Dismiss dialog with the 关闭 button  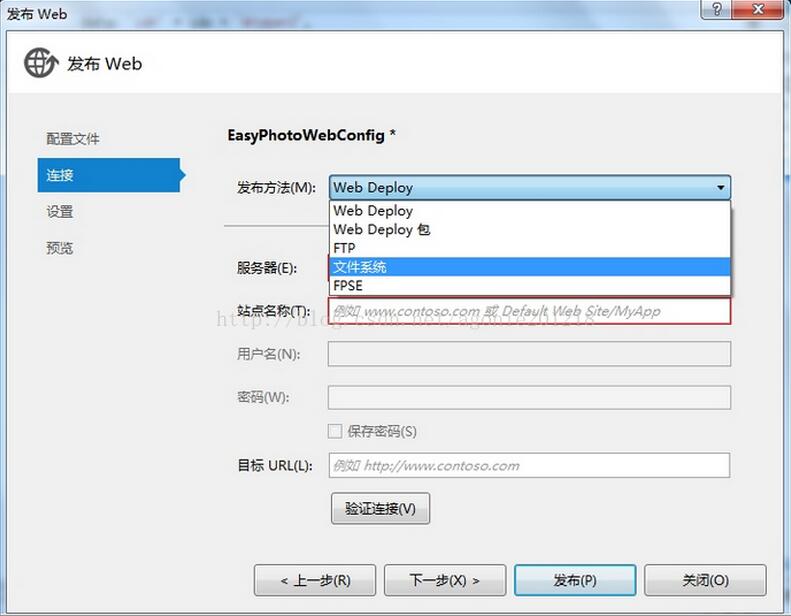tap(705, 580)
